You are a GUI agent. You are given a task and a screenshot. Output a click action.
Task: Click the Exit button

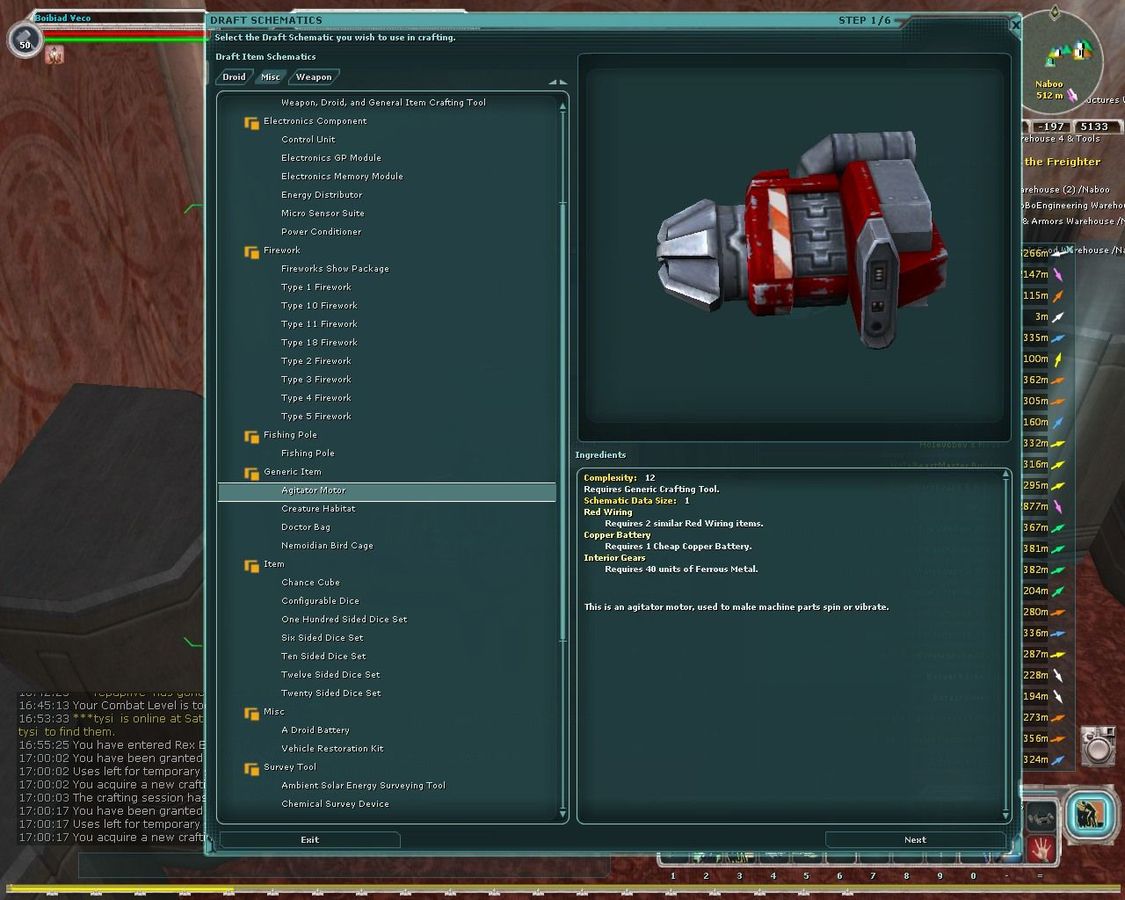click(x=310, y=840)
